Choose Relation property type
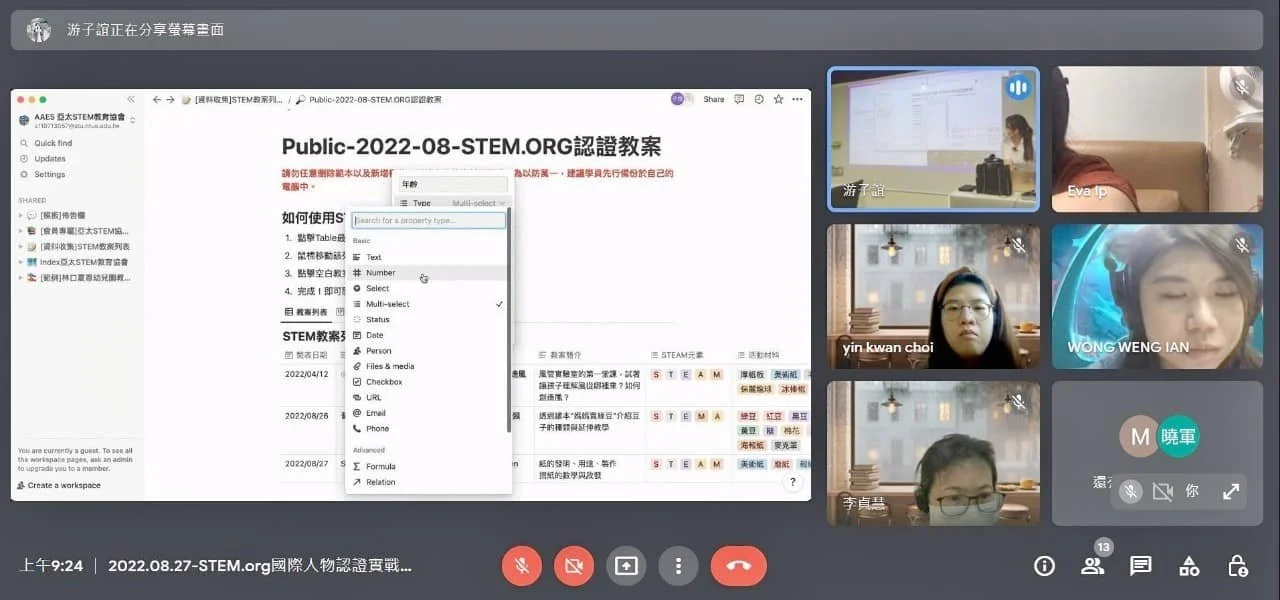The width and height of the screenshot is (1280, 600). (428, 482)
